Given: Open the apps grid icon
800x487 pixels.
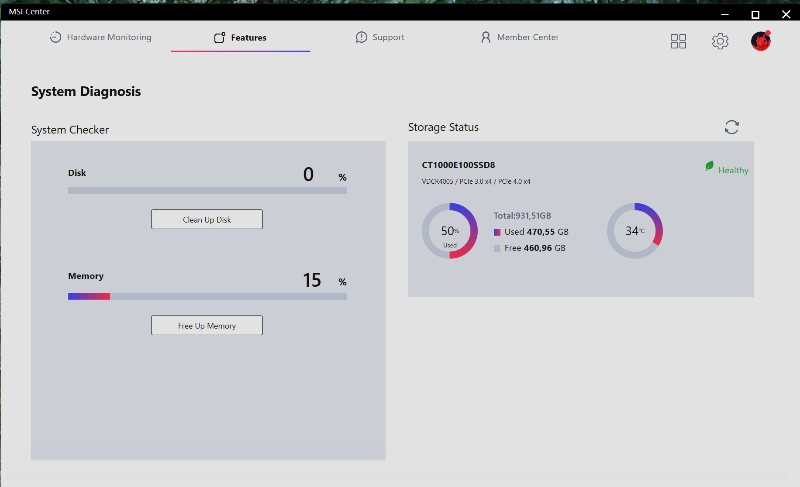Looking at the screenshot, I should tap(678, 41).
